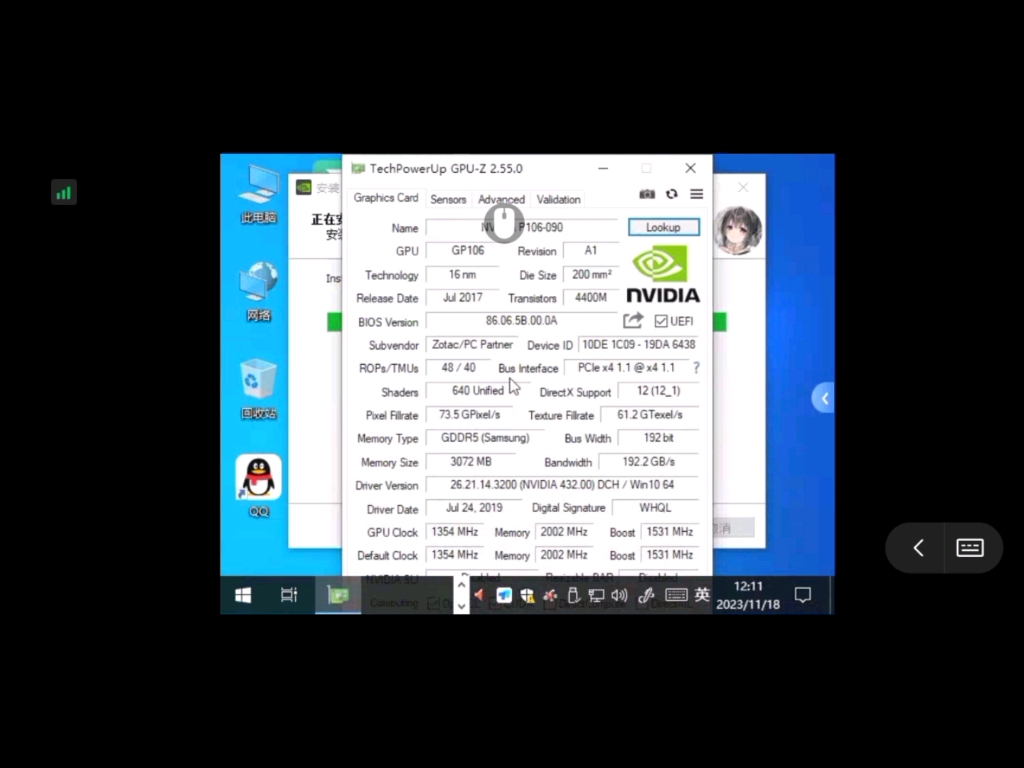Click the pen workspace tray icon
Image resolution: width=1024 pixels, height=768 pixels.
coord(646,595)
